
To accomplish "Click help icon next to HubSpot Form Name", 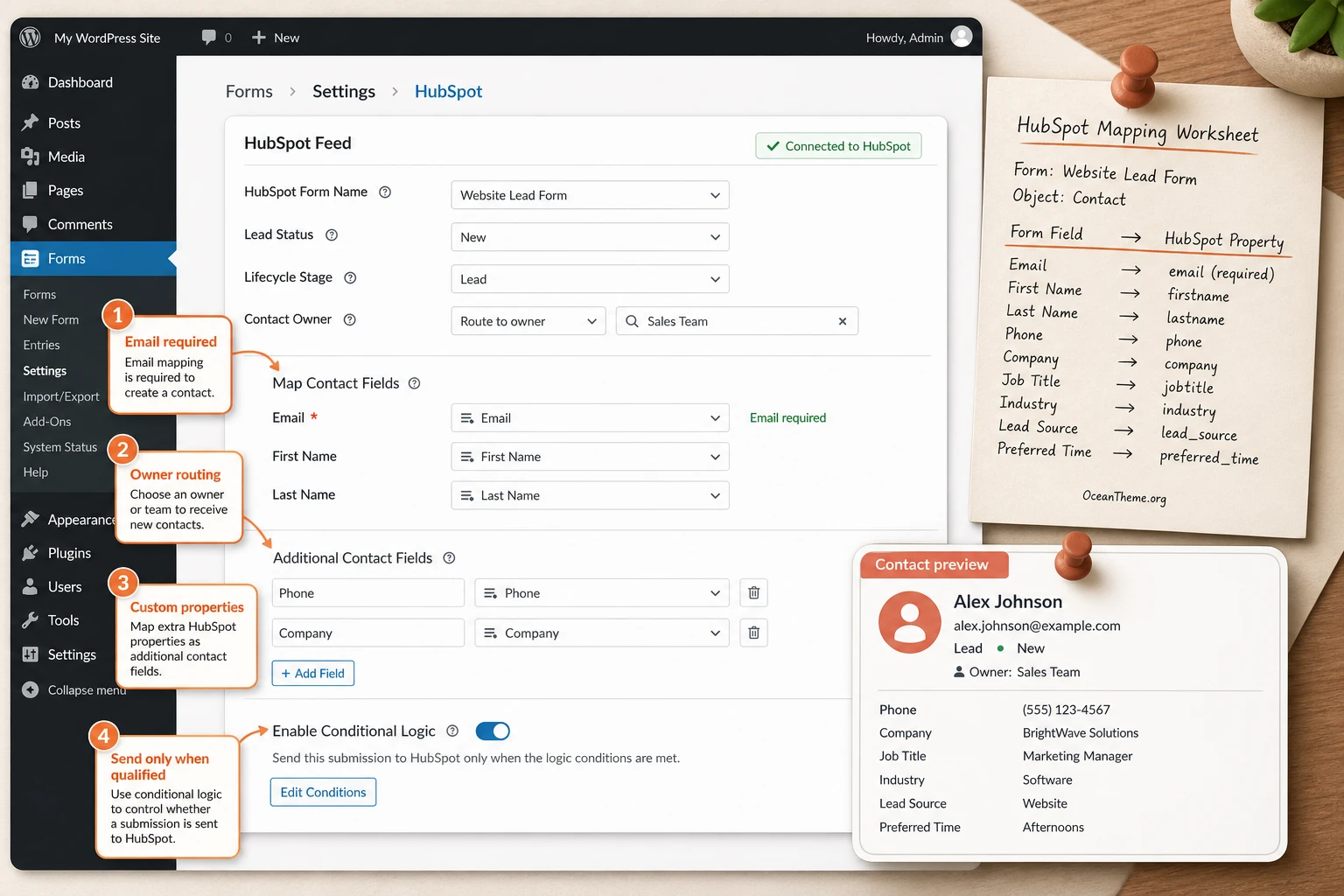I will pos(385,192).
